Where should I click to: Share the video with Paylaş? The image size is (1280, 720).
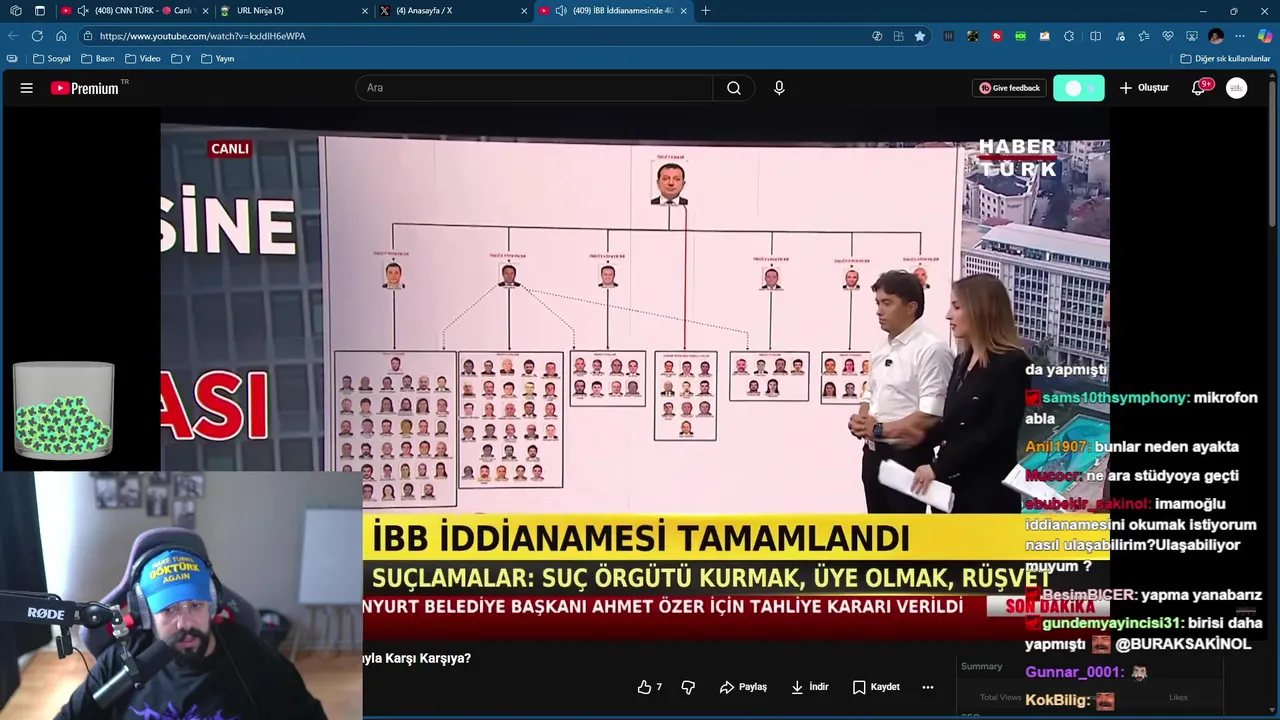(743, 687)
